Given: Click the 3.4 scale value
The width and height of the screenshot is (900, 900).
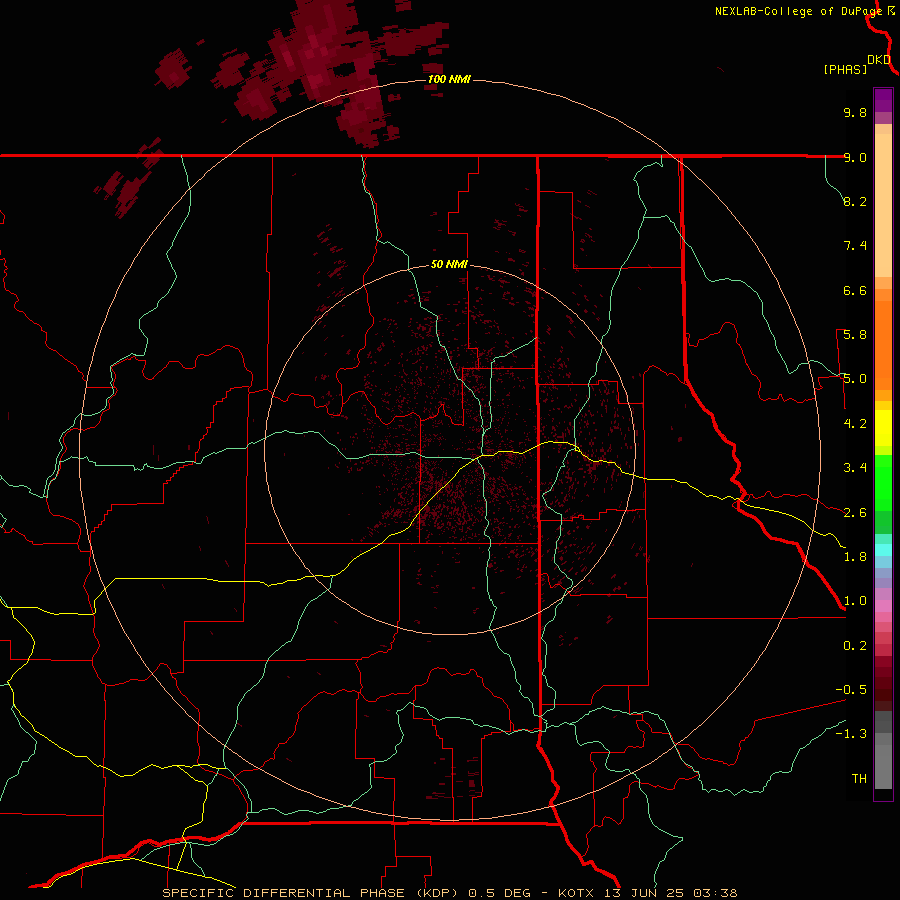Looking at the screenshot, I should (x=855, y=468).
